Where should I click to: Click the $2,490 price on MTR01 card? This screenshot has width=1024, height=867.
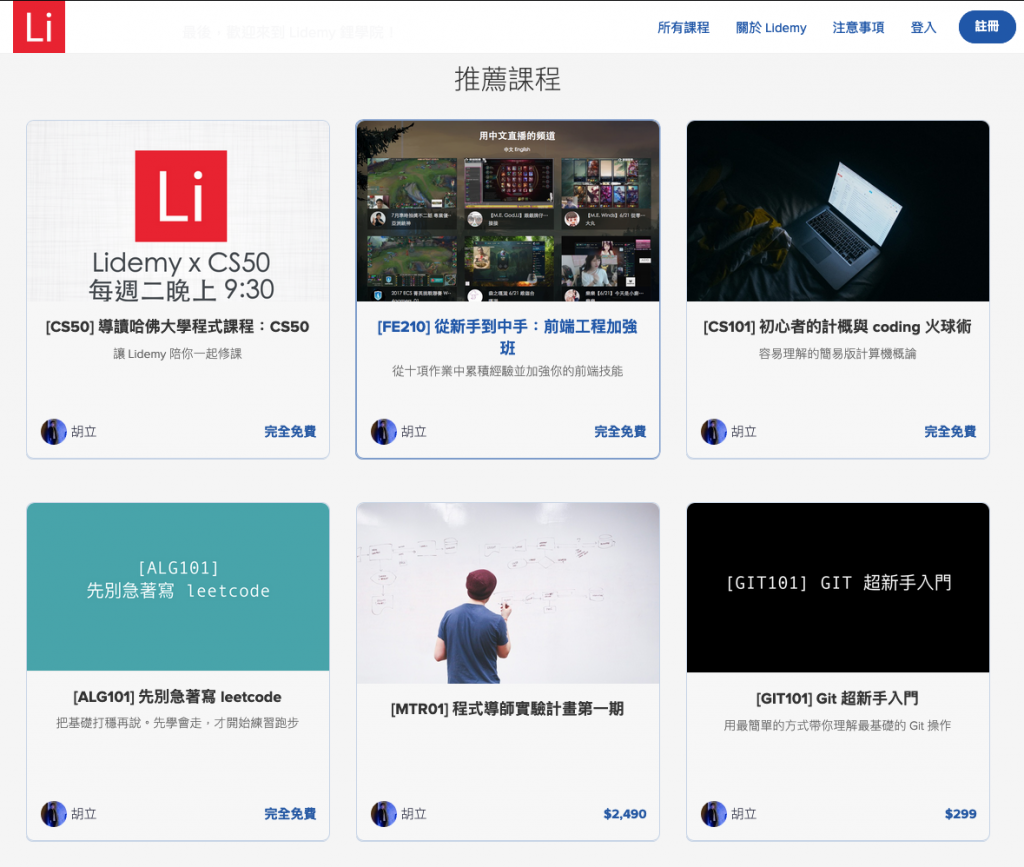625,814
